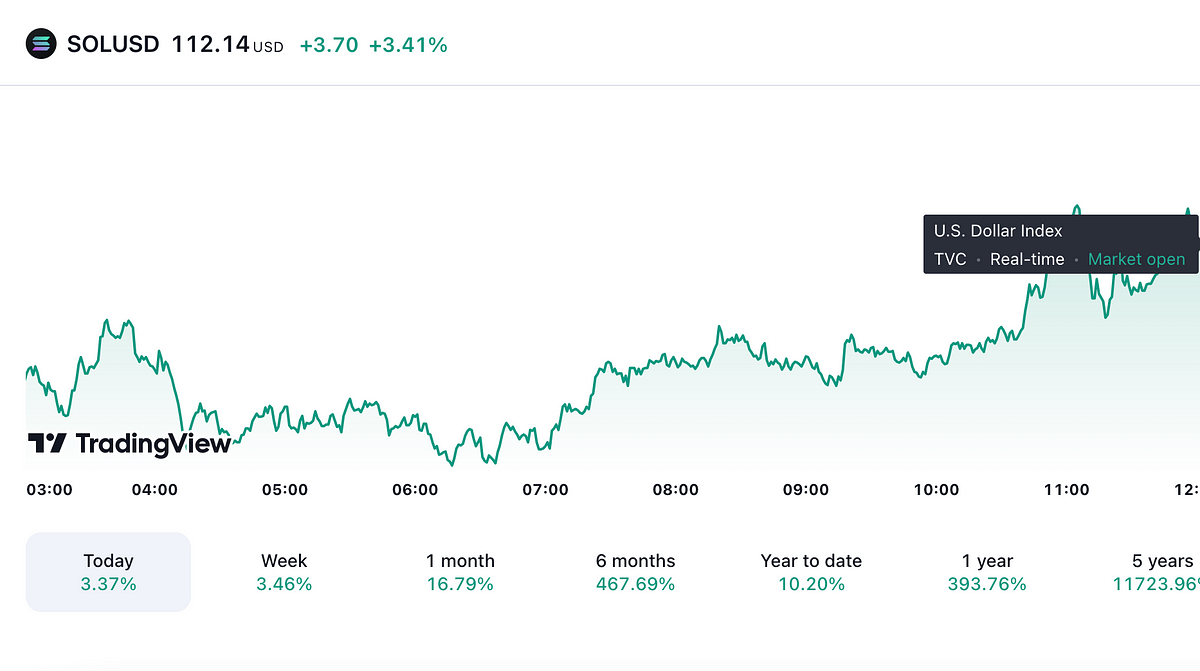
Task: Click the Real-time label in tooltip
Action: coord(1027,259)
